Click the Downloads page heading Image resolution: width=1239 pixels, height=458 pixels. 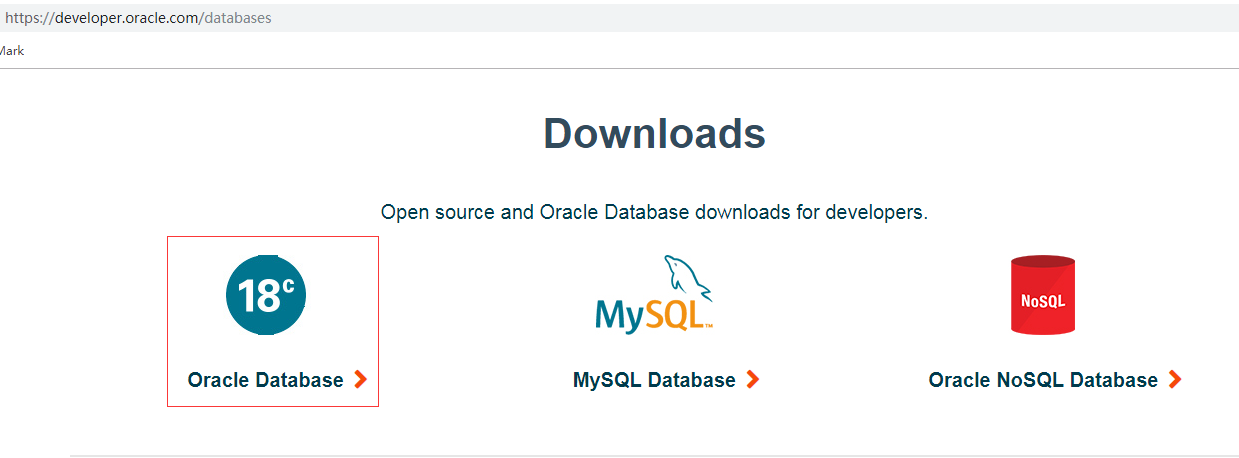[x=654, y=133]
